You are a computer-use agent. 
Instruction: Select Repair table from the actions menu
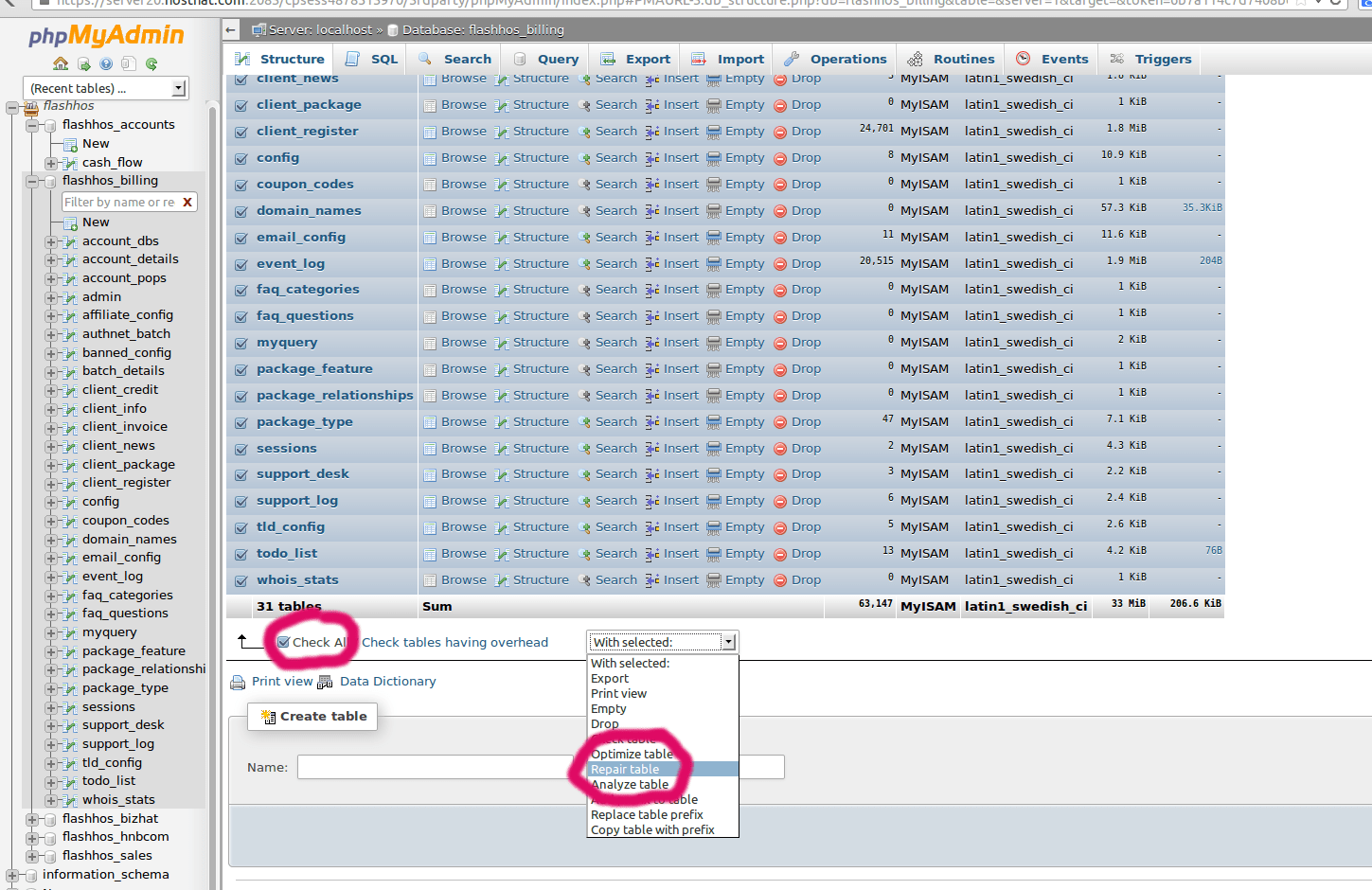625,769
